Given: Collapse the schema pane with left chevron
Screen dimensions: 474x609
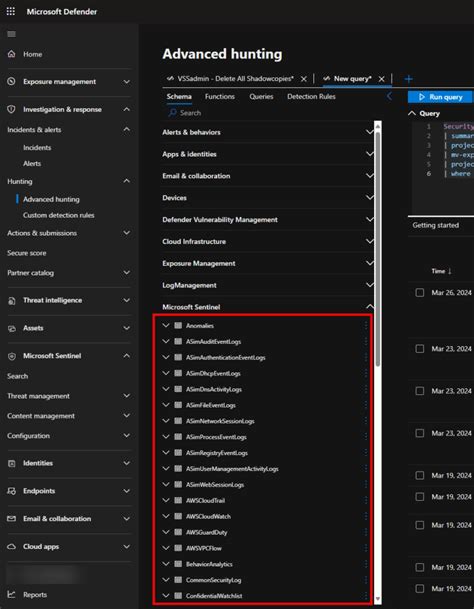Looking at the screenshot, I should pyautogui.click(x=389, y=96).
